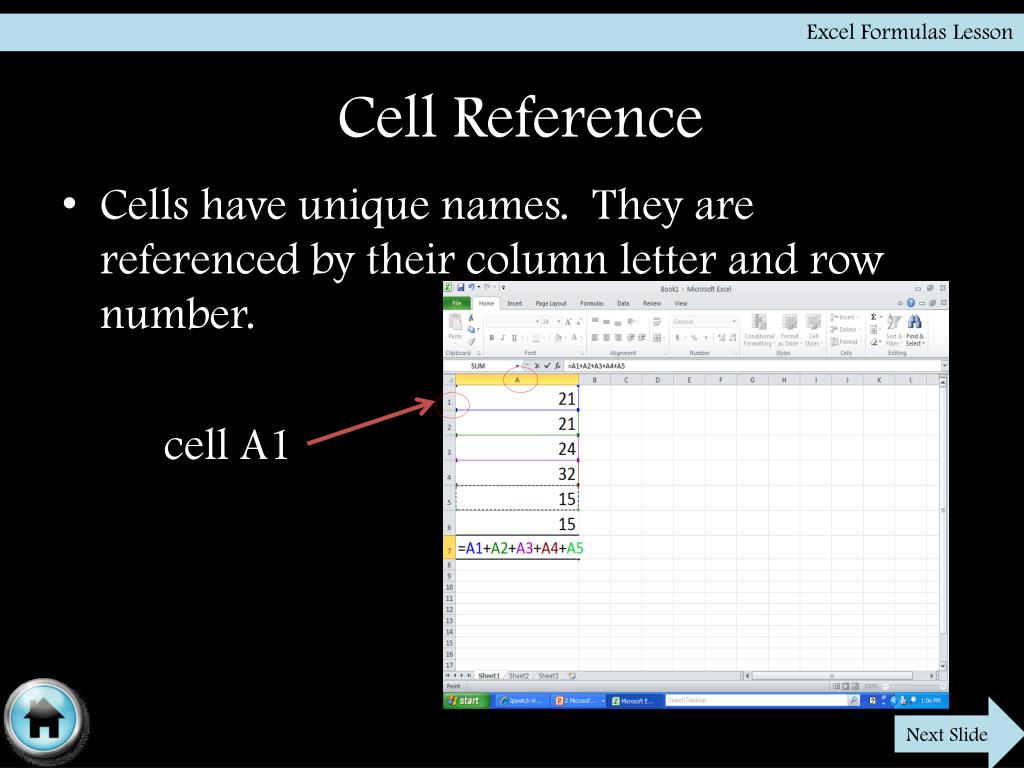Click the Accounting dollar format icon
Image resolution: width=1024 pixels, height=768 pixels.
(677, 338)
